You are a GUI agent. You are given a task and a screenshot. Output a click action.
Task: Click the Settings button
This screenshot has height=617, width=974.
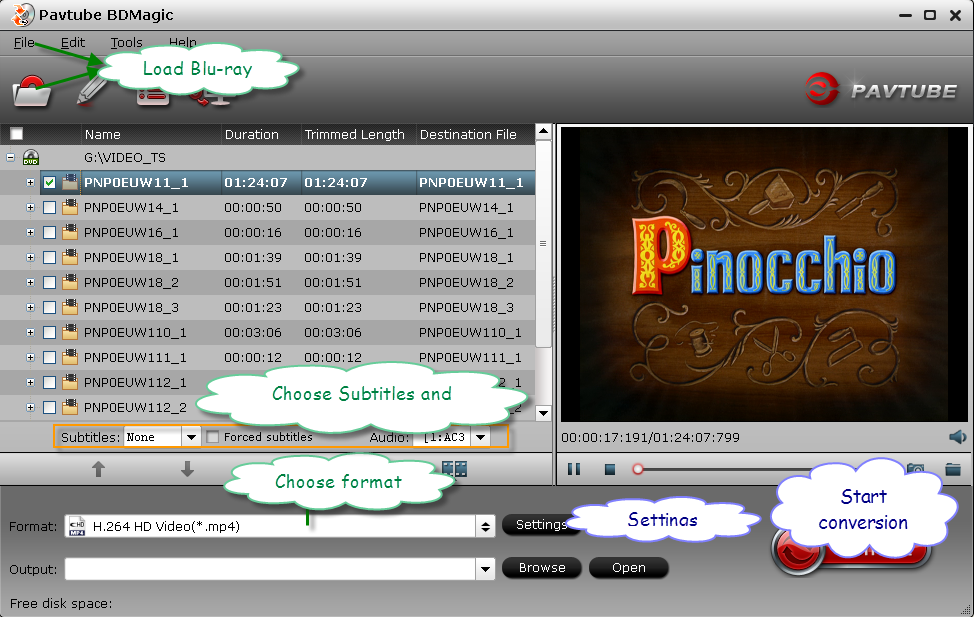pyautogui.click(x=542, y=524)
